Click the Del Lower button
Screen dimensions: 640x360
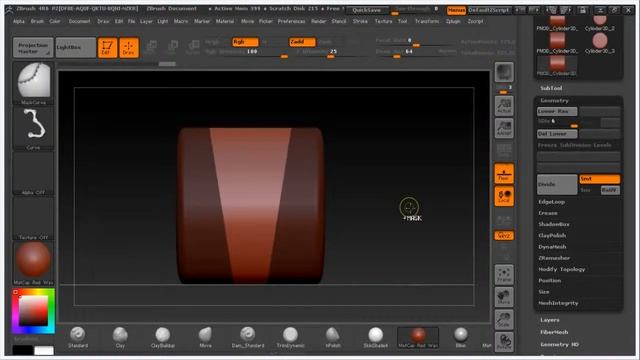[557, 134]
